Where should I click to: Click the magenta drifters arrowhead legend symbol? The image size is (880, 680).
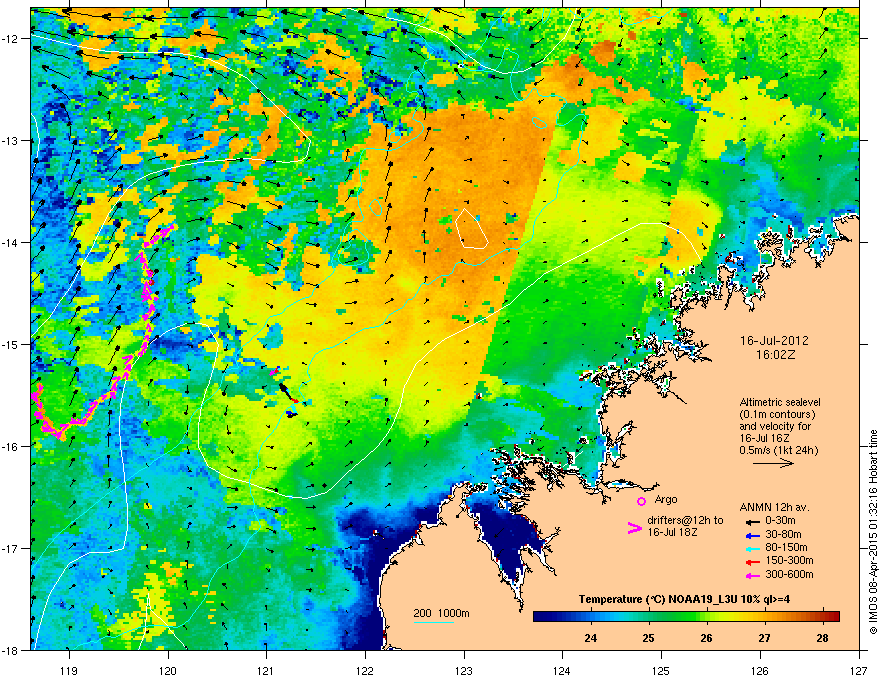[634, 527]
